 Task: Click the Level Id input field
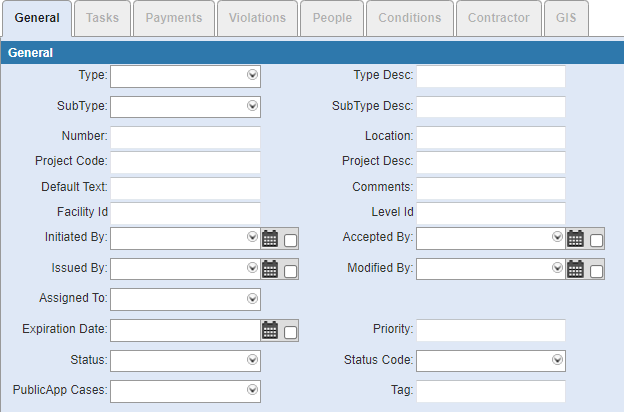[491, 213]
